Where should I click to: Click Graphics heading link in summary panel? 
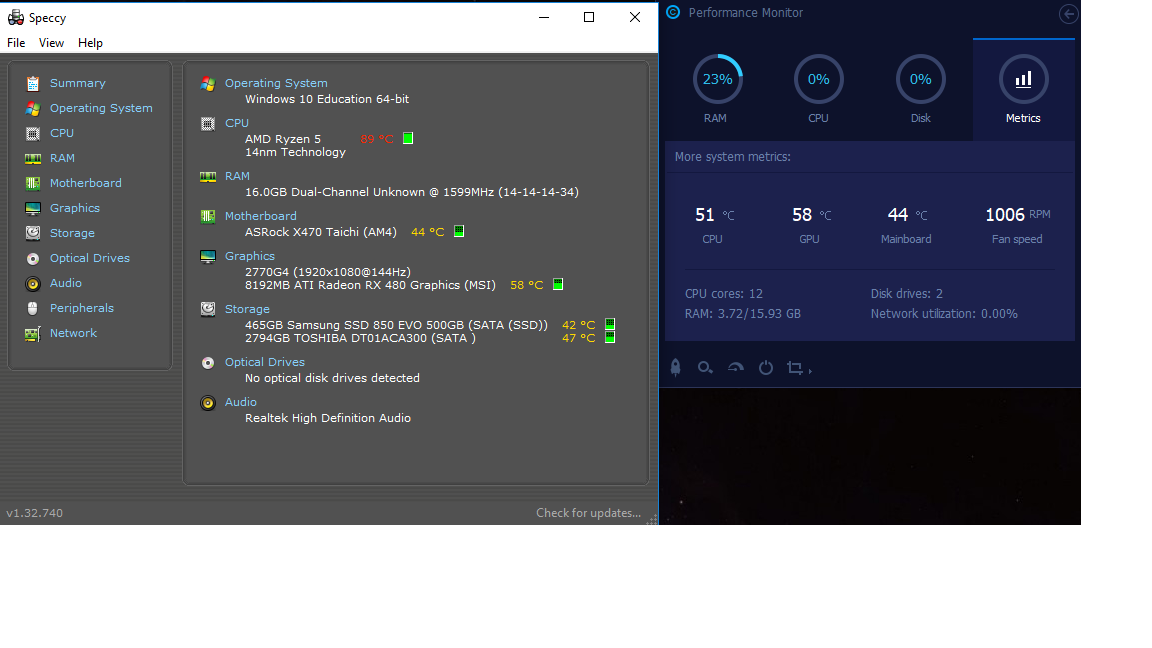[249, 256]
